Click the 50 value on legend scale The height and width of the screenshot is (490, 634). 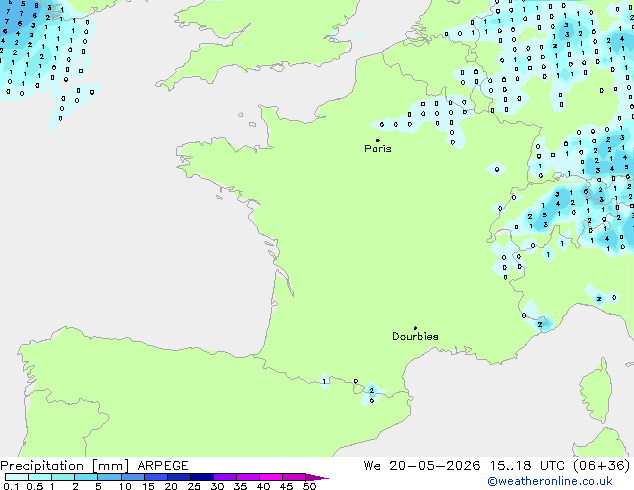pyautogui.click(x=309, y=486)
